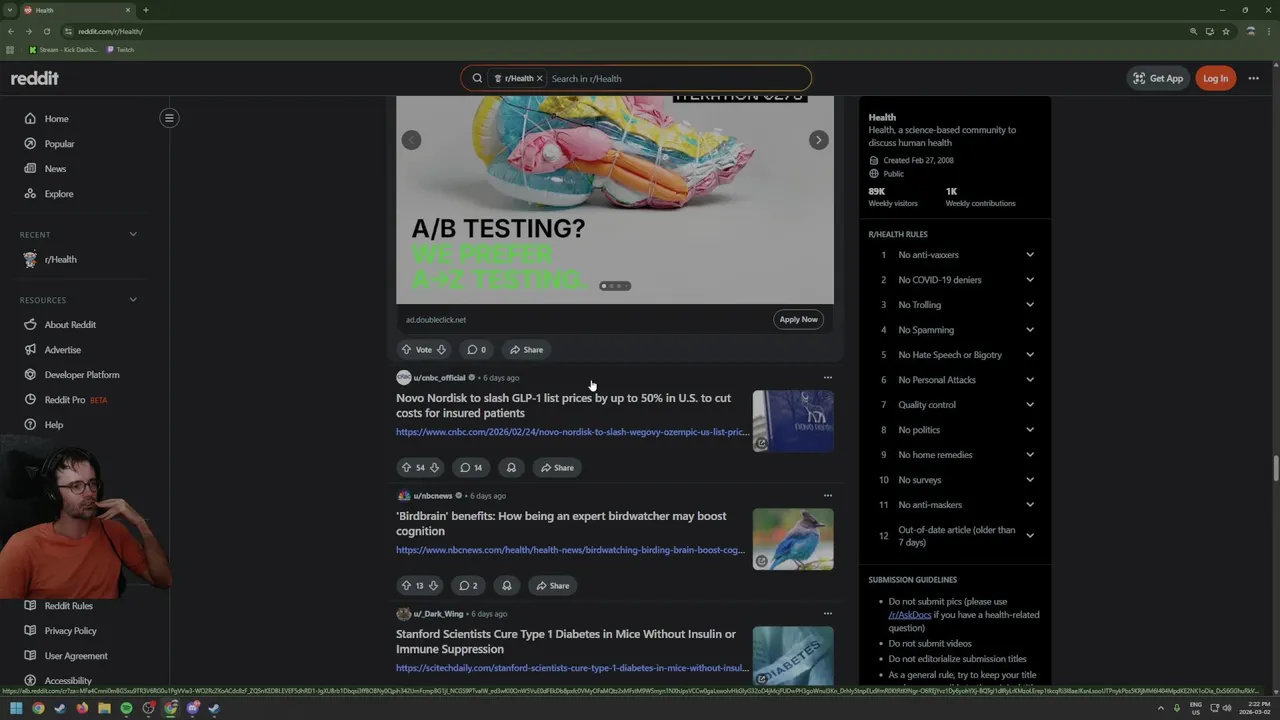Remove the r/Health filter chip from search
Image resolution: width=1280 pixels, height=720 pixels.
[x=539, y=78]
